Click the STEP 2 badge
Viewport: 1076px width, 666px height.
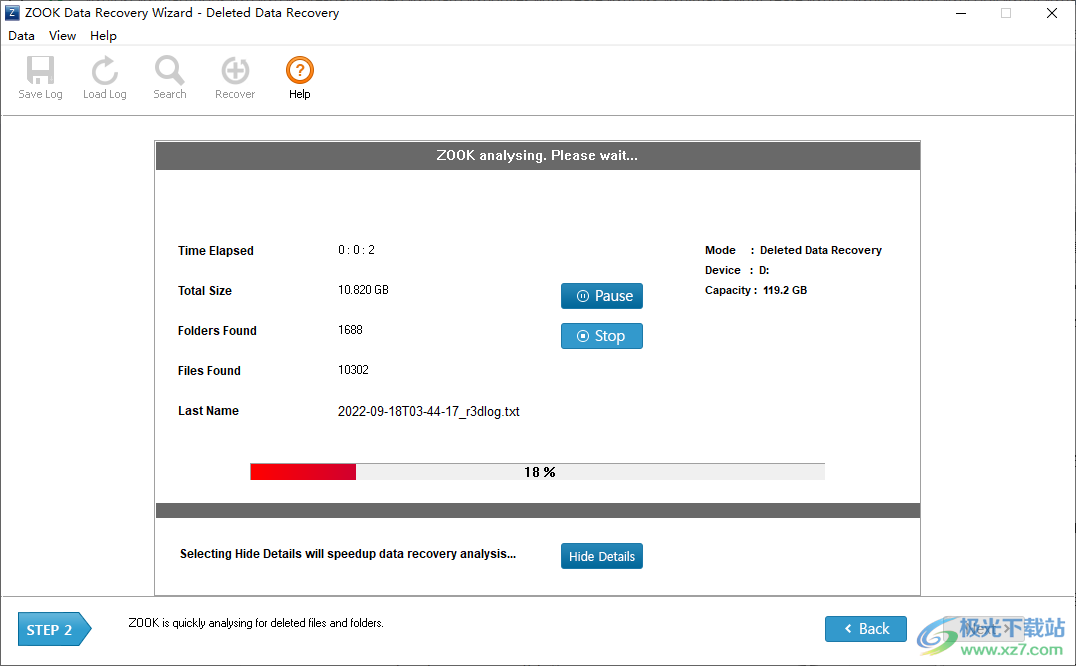(48, 629)
